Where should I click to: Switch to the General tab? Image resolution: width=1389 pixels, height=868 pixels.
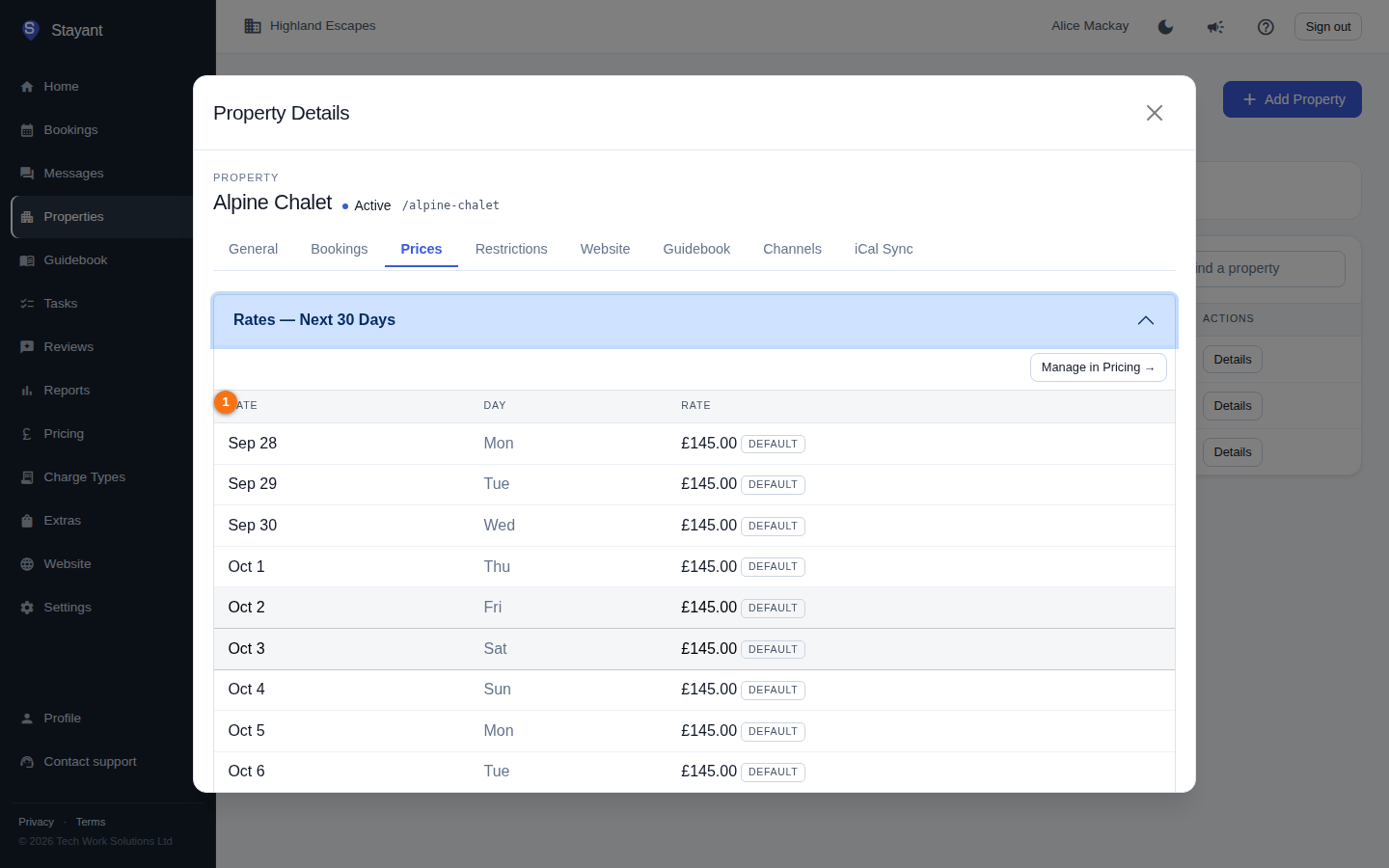[x=253, y=249]
